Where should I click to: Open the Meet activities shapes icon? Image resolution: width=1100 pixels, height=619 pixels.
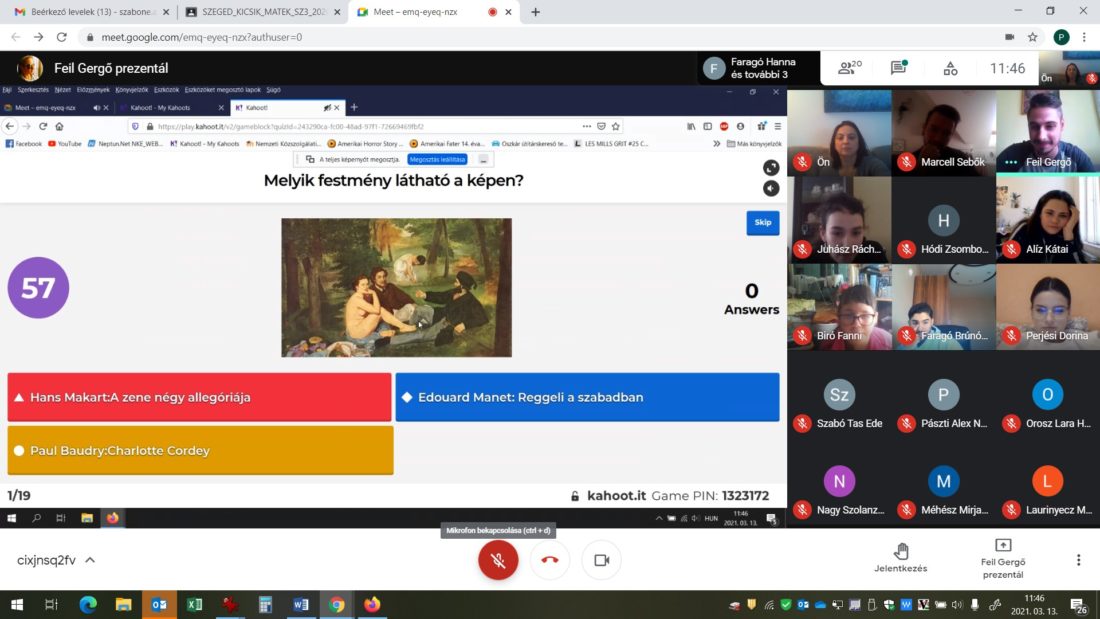pyautogui.click(x=950, y=68)
